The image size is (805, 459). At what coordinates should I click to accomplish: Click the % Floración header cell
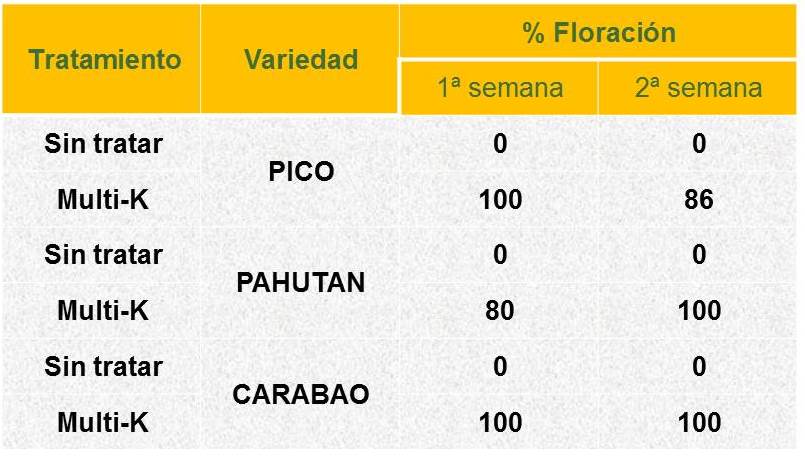(x=599, y=32)
